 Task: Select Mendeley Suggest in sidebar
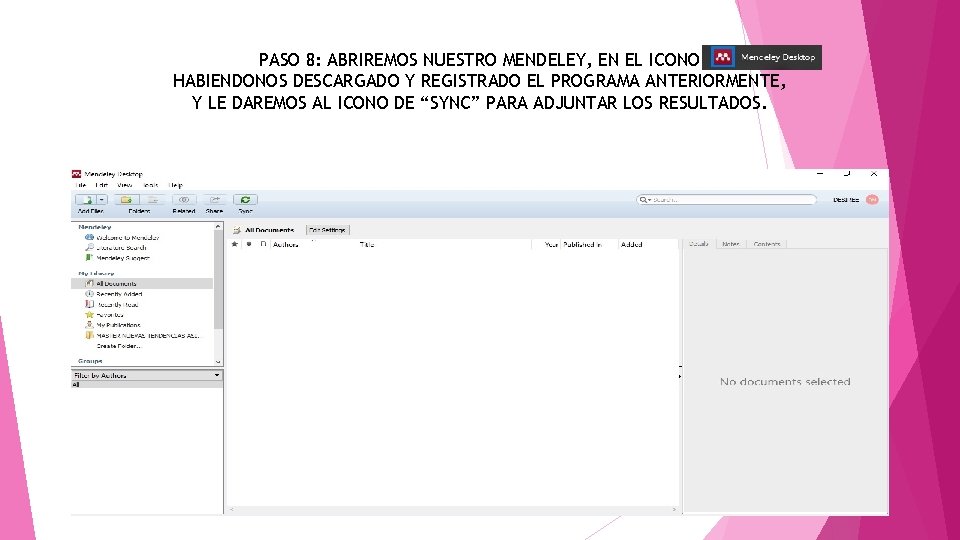(122, 258)
